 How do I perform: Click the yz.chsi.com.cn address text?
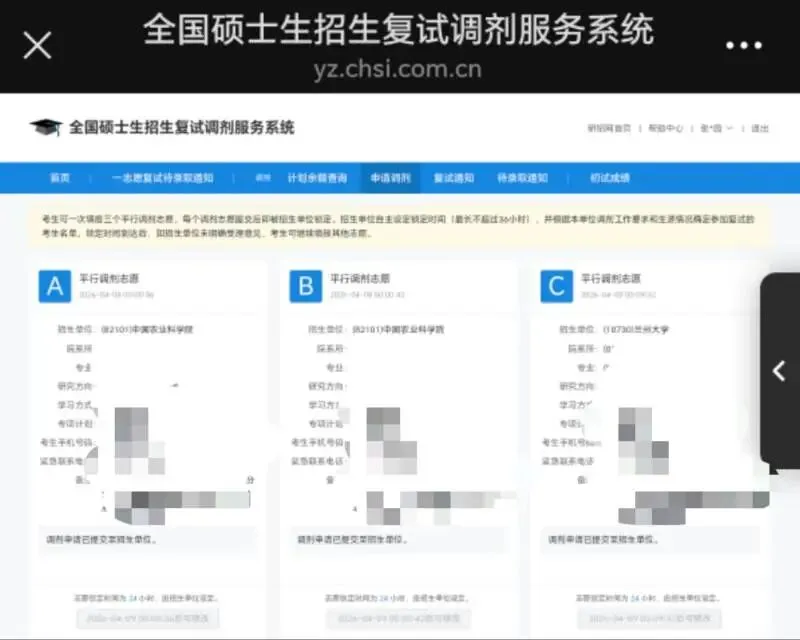(397, 69)
